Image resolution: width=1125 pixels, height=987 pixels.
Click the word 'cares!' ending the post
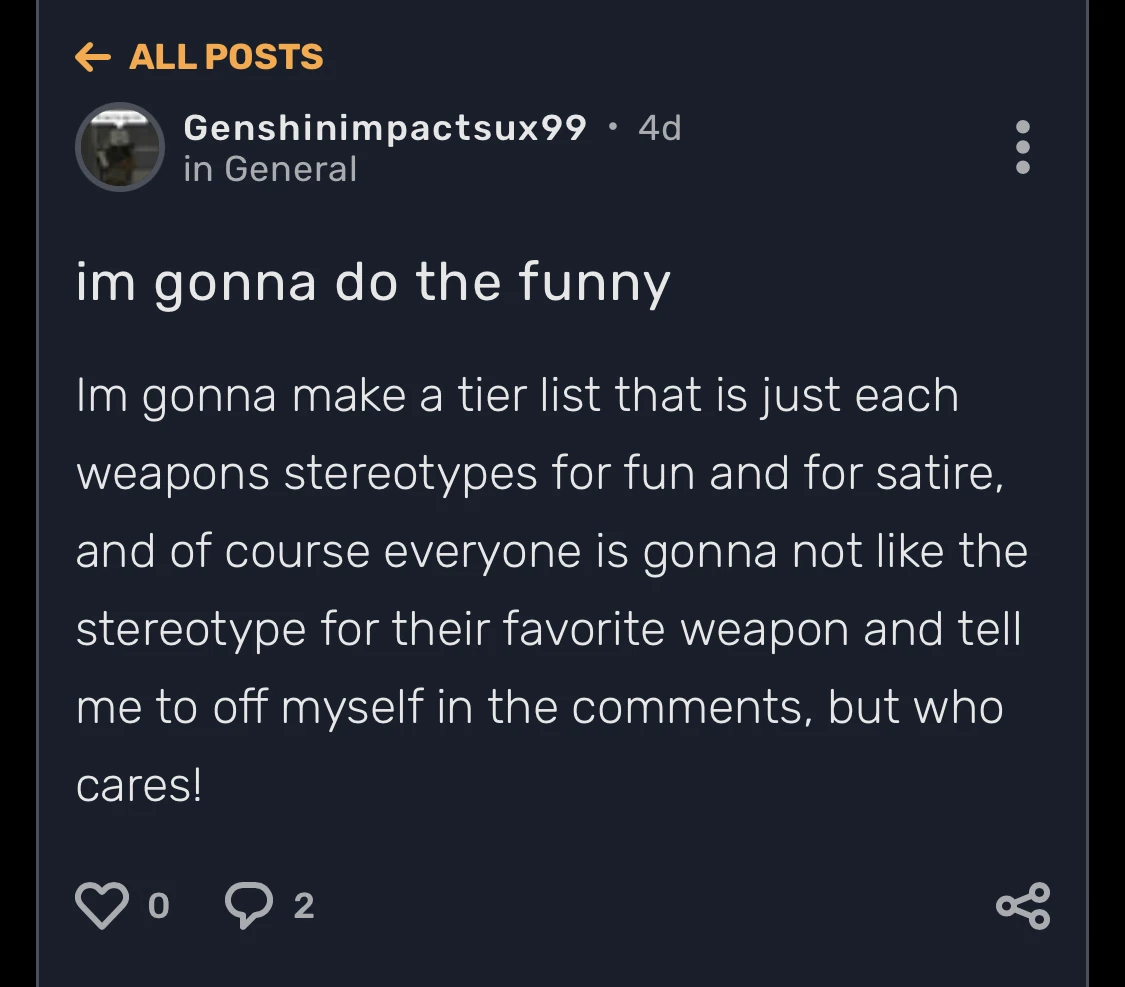pyautogui.click(x=139, y=786)
